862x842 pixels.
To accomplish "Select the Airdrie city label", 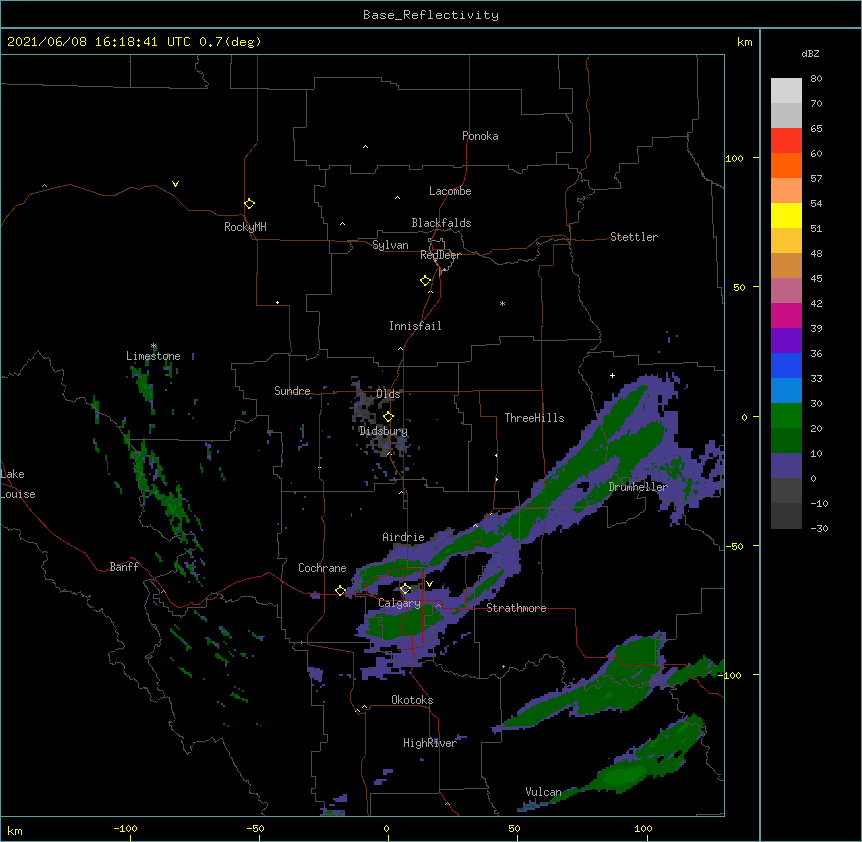I will 403,537.
